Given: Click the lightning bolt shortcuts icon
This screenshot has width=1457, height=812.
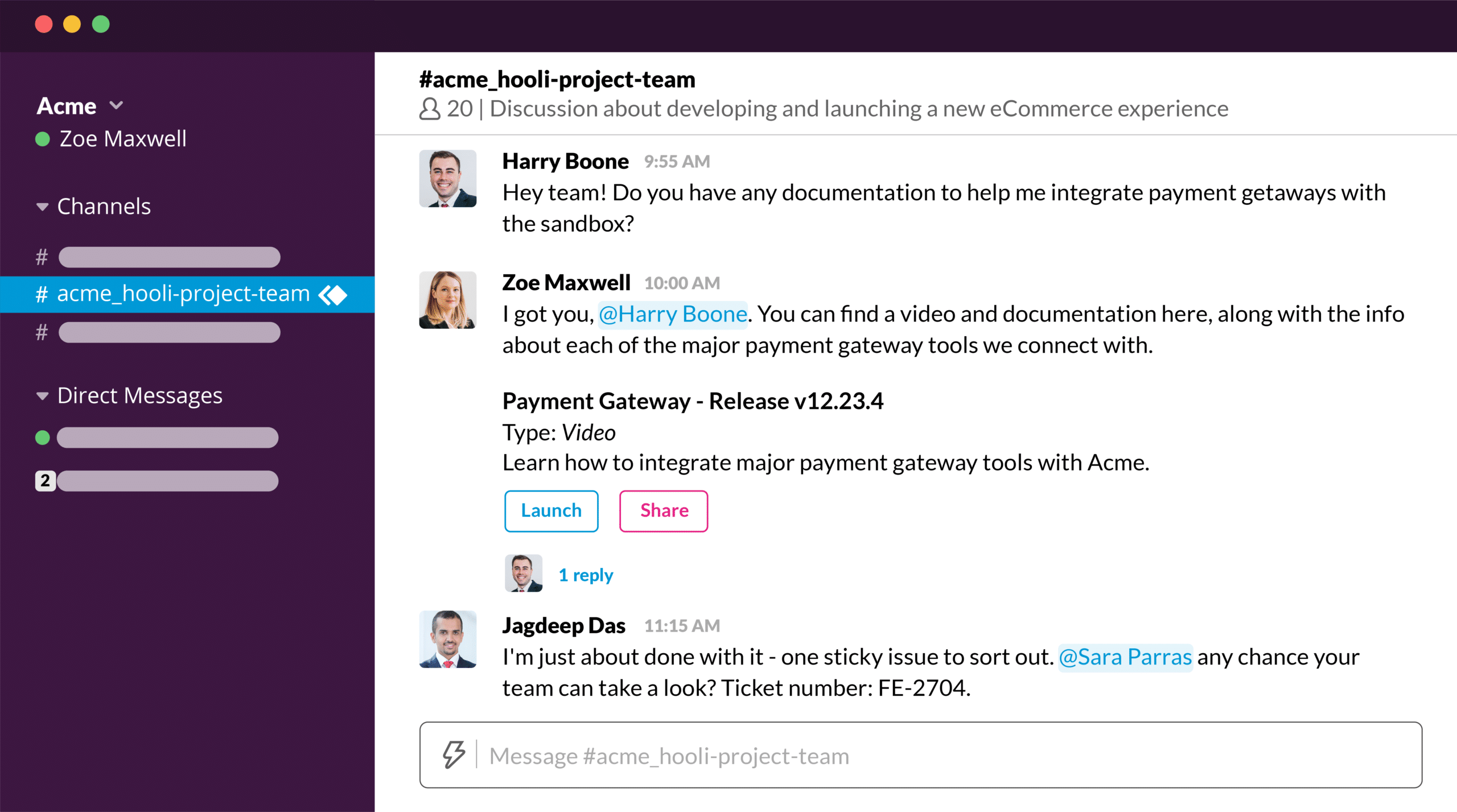Looking at the screenshot, I should pos(454,755).
